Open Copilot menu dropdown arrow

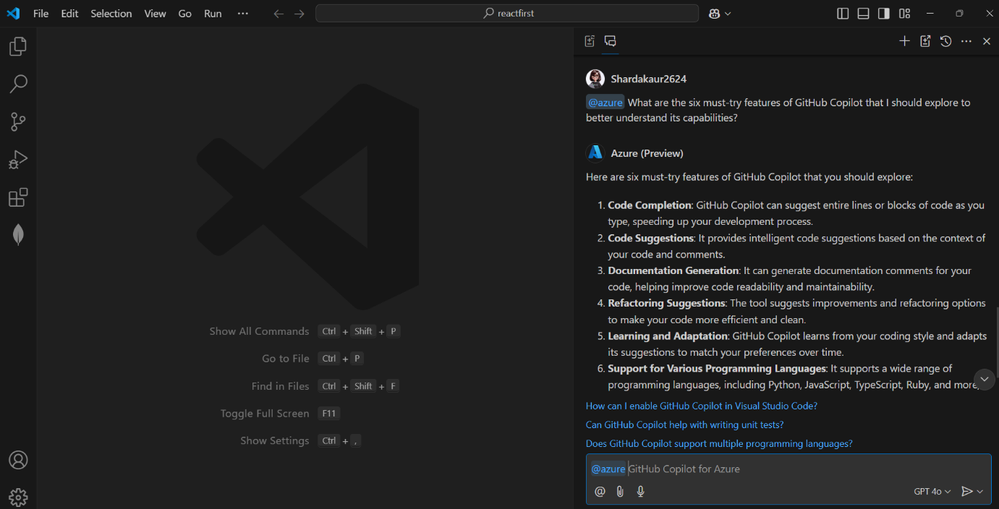click(728, 13)
